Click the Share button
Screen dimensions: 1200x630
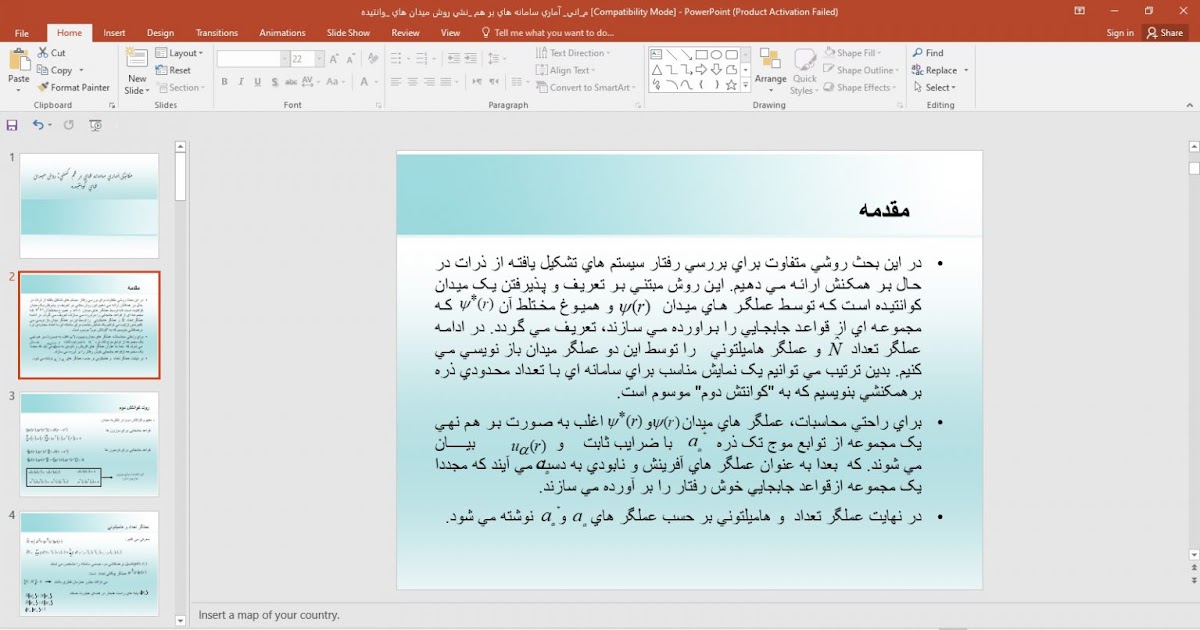pos(1166,33)
